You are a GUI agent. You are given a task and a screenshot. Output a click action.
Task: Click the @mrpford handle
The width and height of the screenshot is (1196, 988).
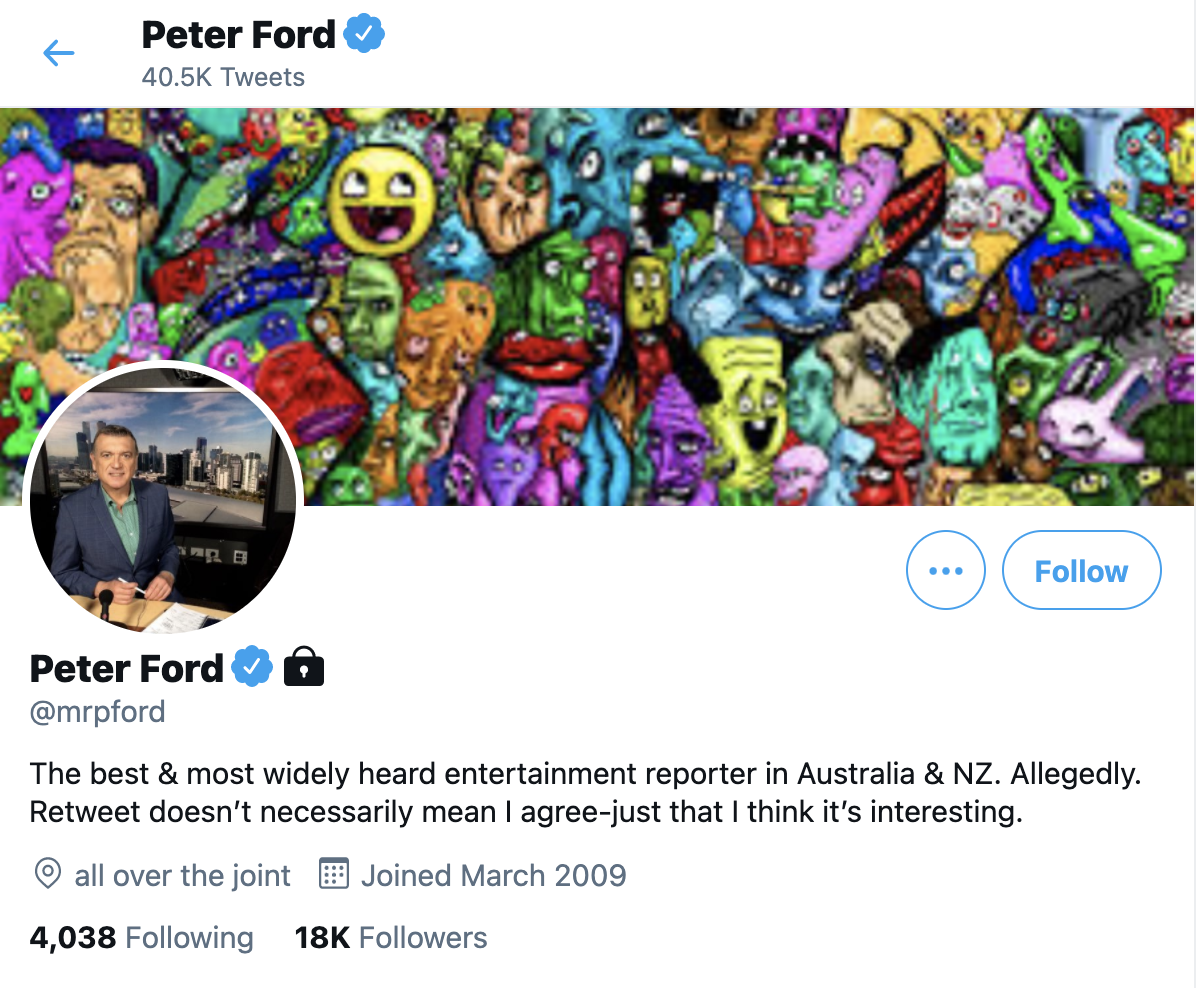98,712
